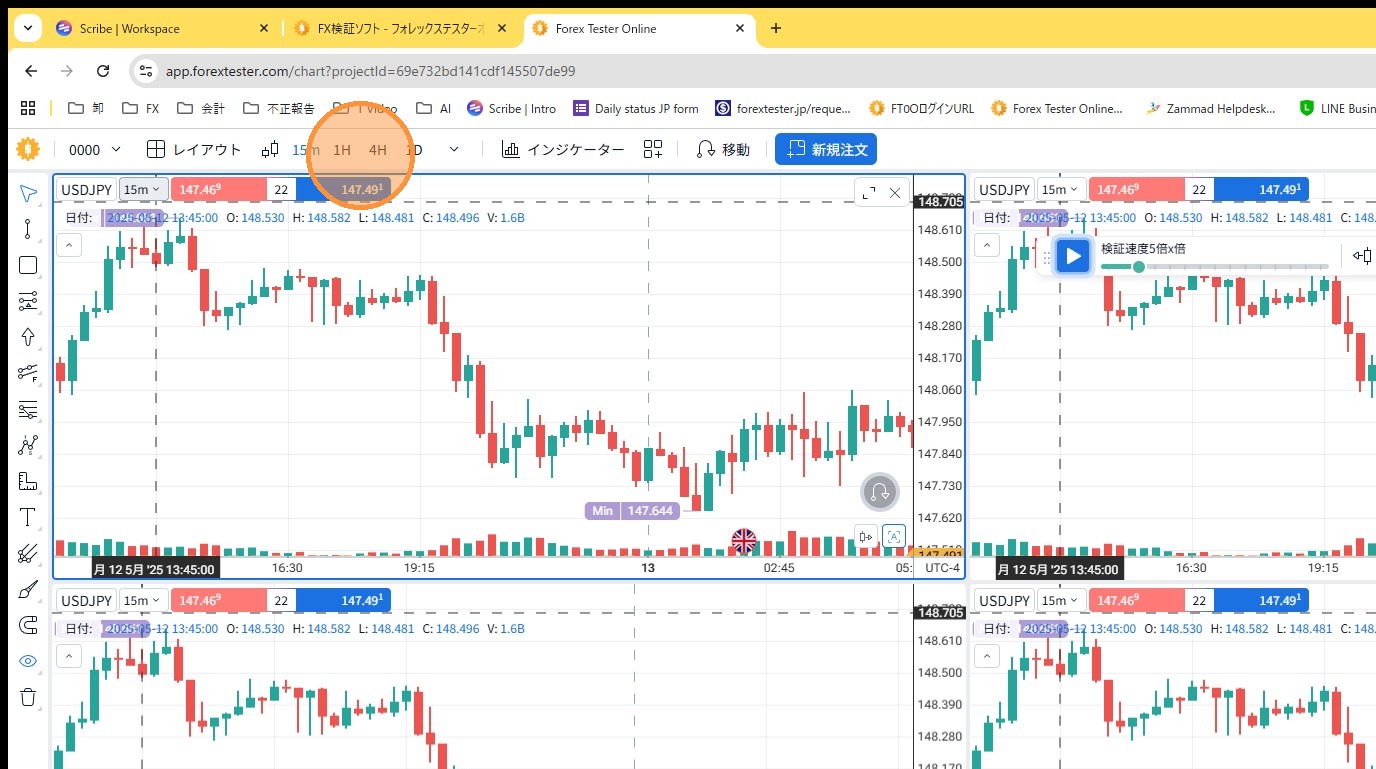Image resolution: width=1376 pixels, height=769 pixels.
Task: Open the レイアウト layout menu
Action: click(x=194, y=150)
